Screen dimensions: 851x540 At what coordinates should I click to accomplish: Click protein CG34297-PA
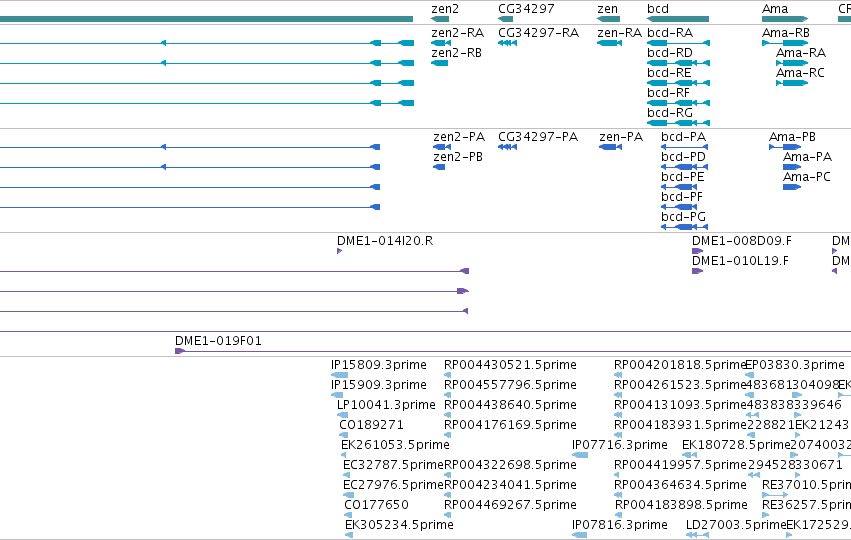pyautogui.click(x=538, y=137)
